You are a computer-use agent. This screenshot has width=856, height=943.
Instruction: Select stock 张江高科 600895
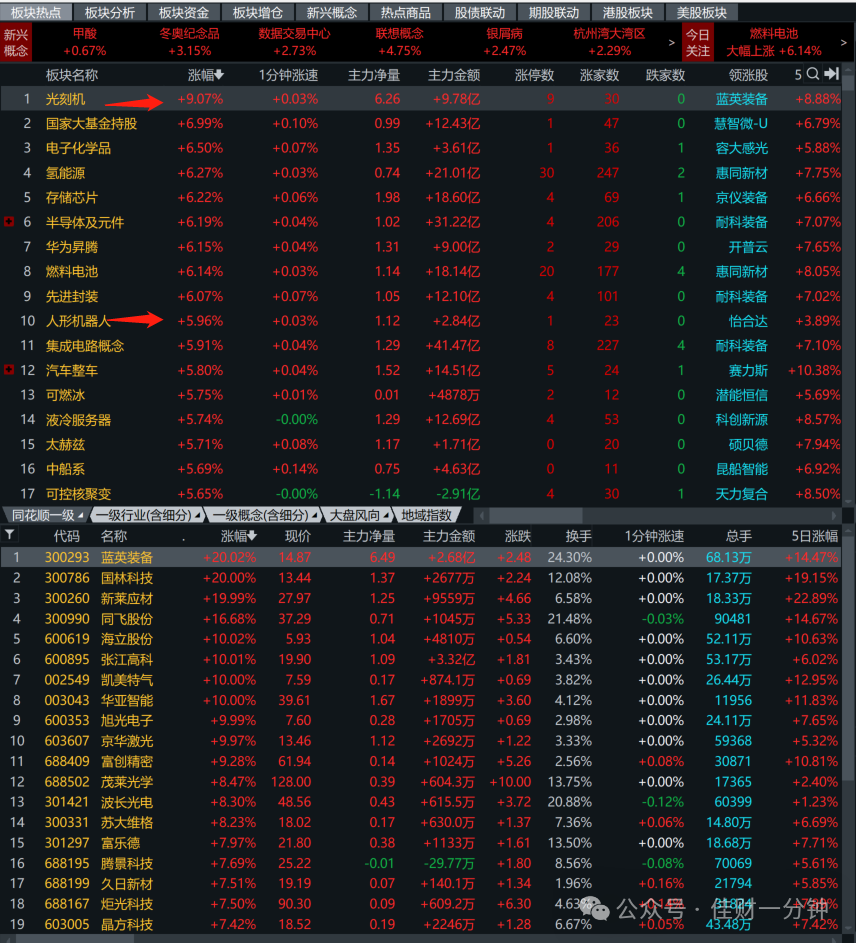click(x=421, y=659)
